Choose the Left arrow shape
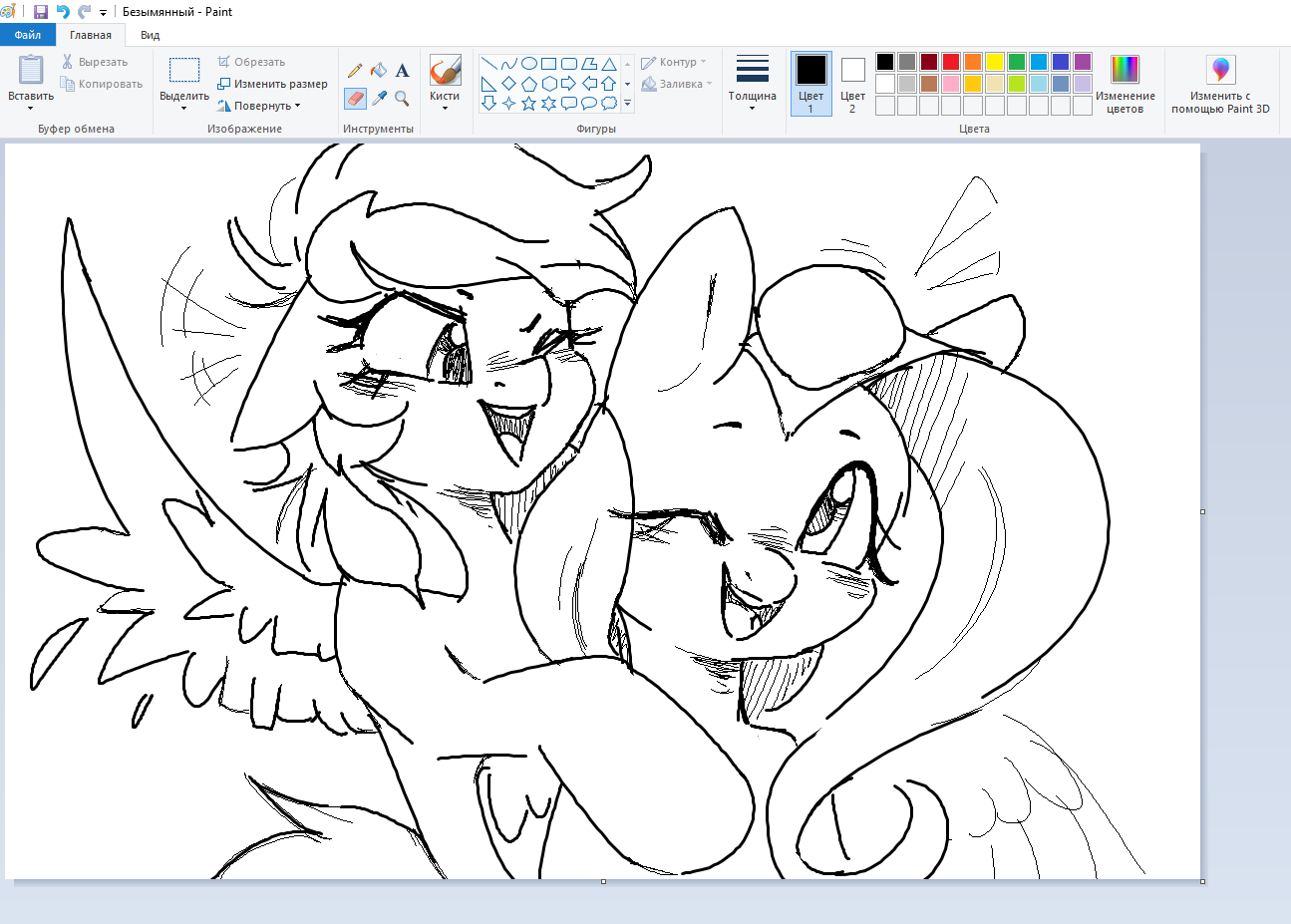Screen dimensions: 1291x924 (589, 84)
